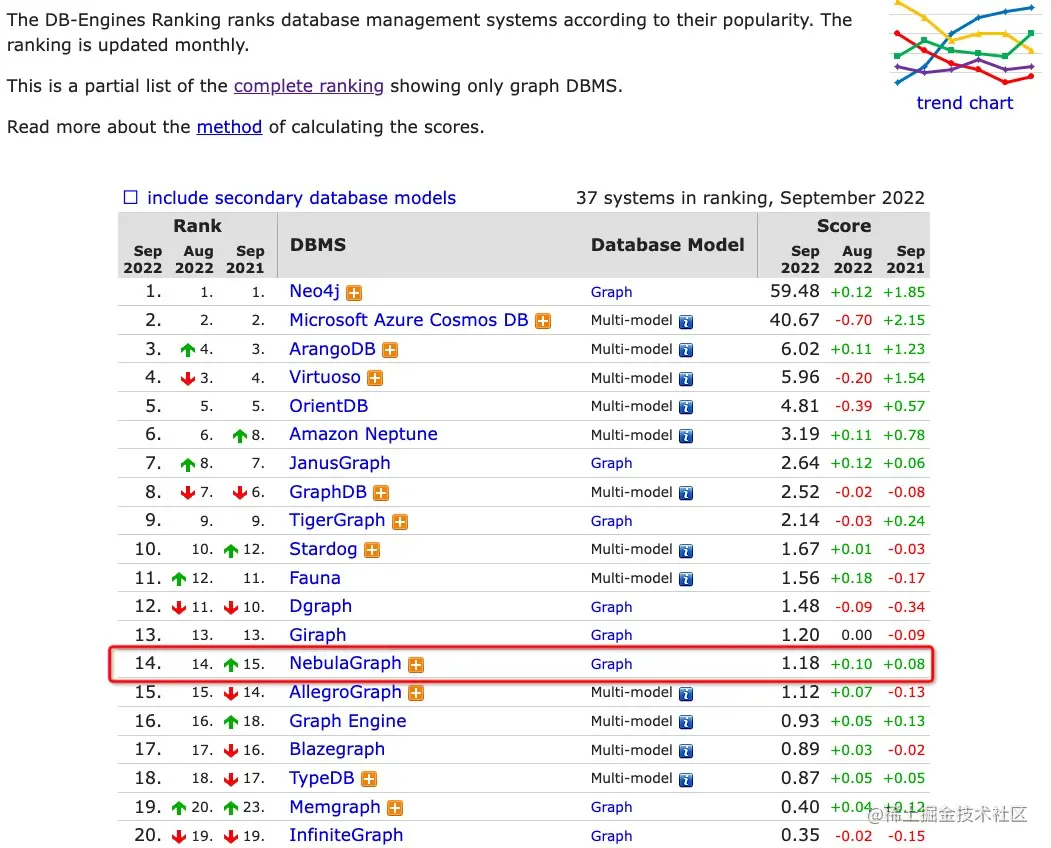Expand Microsoft Azure Cosmos DB plus icon
Viewport: 1051px width, 848px height.
[x=543, y=321]
